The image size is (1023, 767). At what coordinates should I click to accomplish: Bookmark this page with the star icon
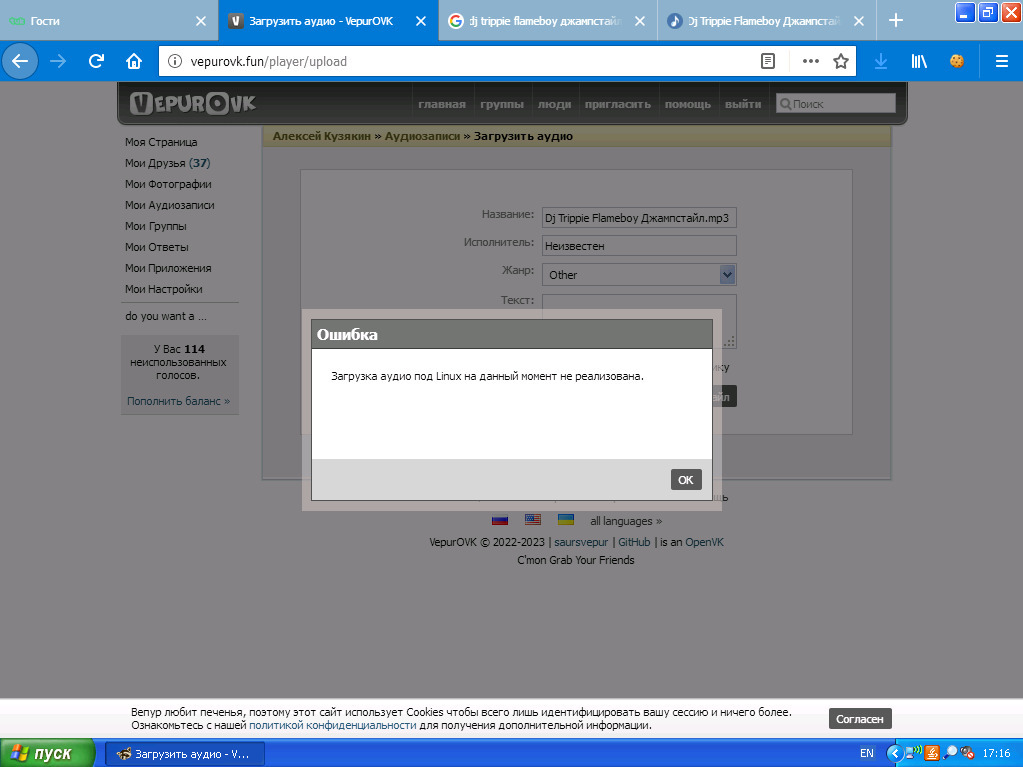[x=841, y=61]
